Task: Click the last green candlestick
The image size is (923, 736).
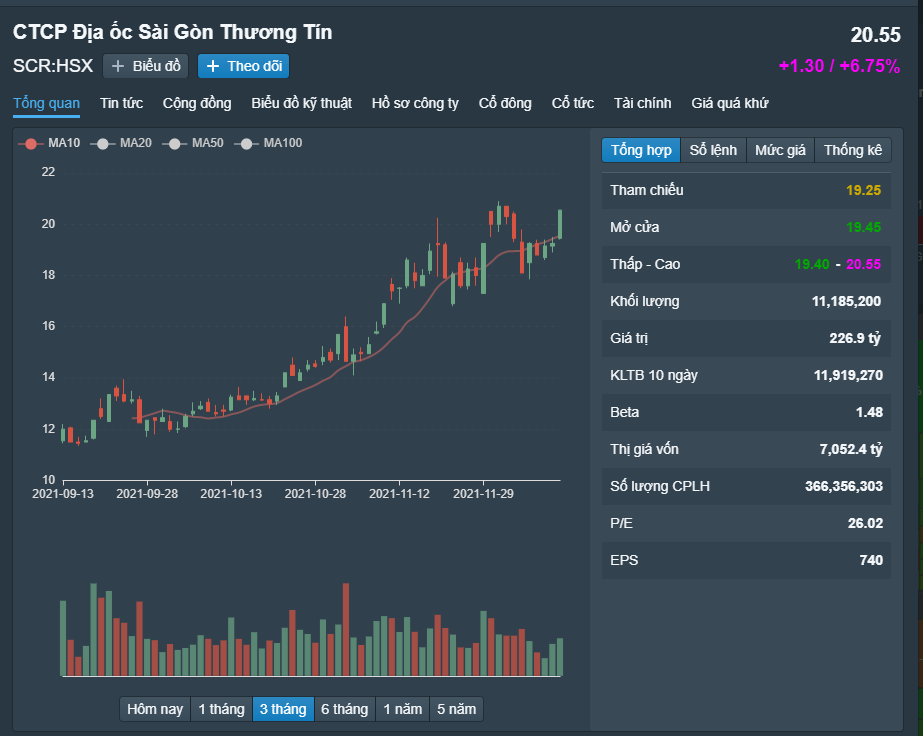Action: (x=560, y=224)
